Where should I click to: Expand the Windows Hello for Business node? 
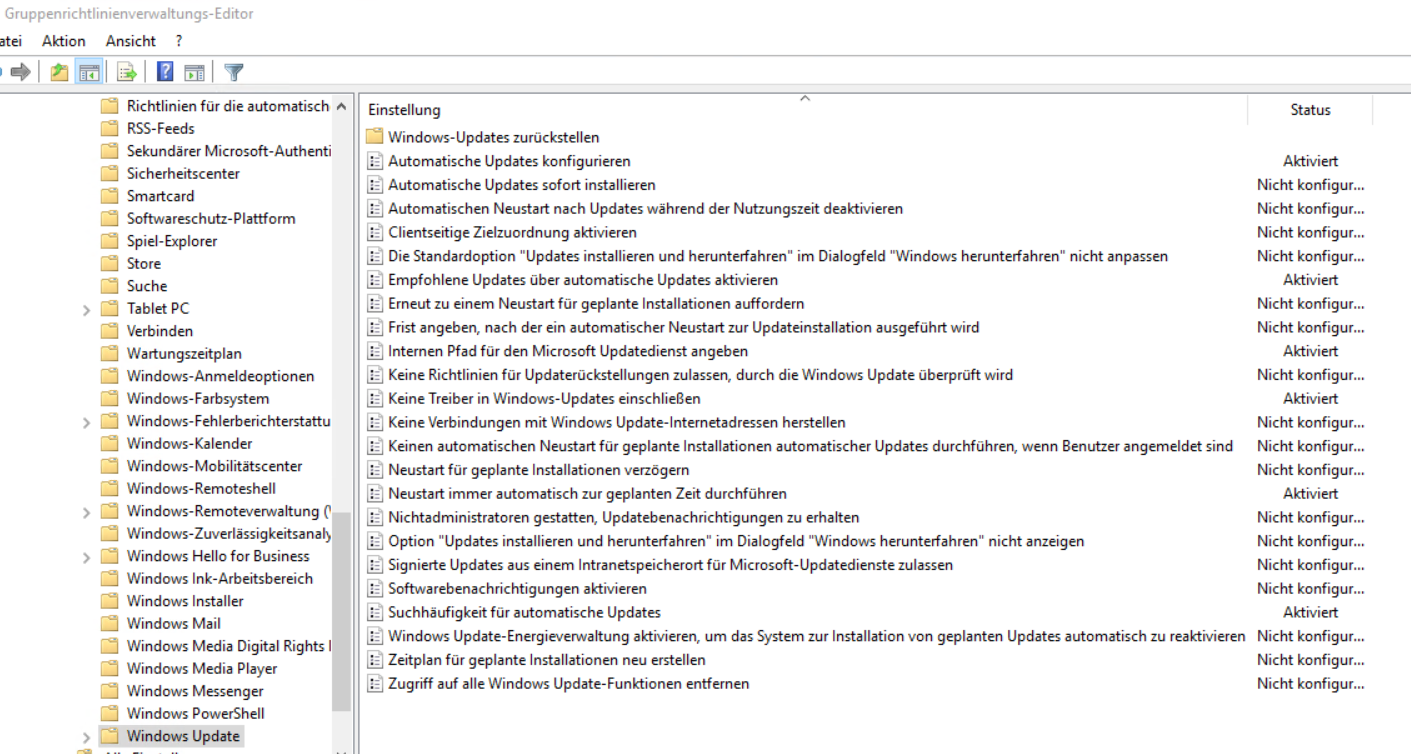point(87,557)
